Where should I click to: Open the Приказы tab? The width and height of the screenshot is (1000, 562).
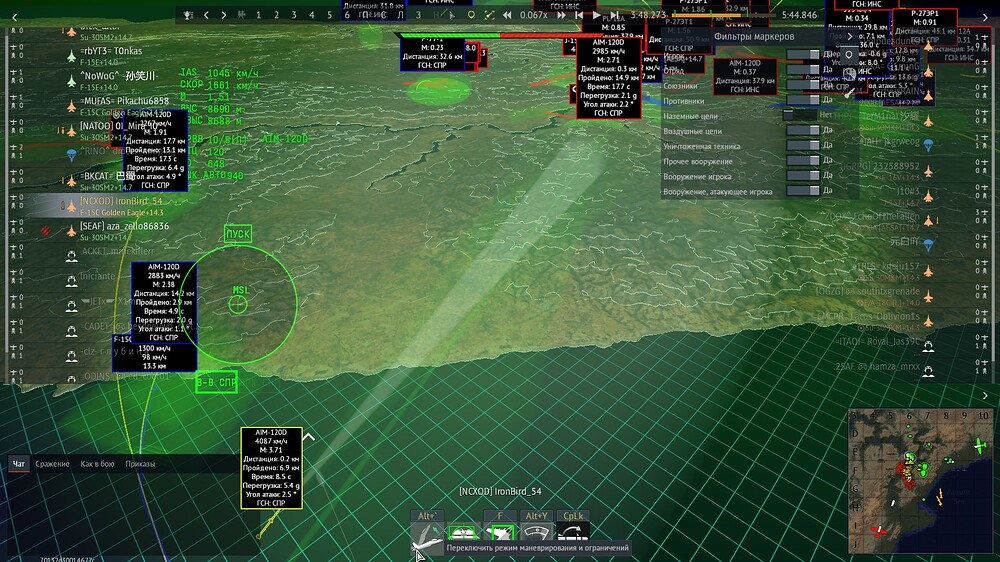click(140, 464)
